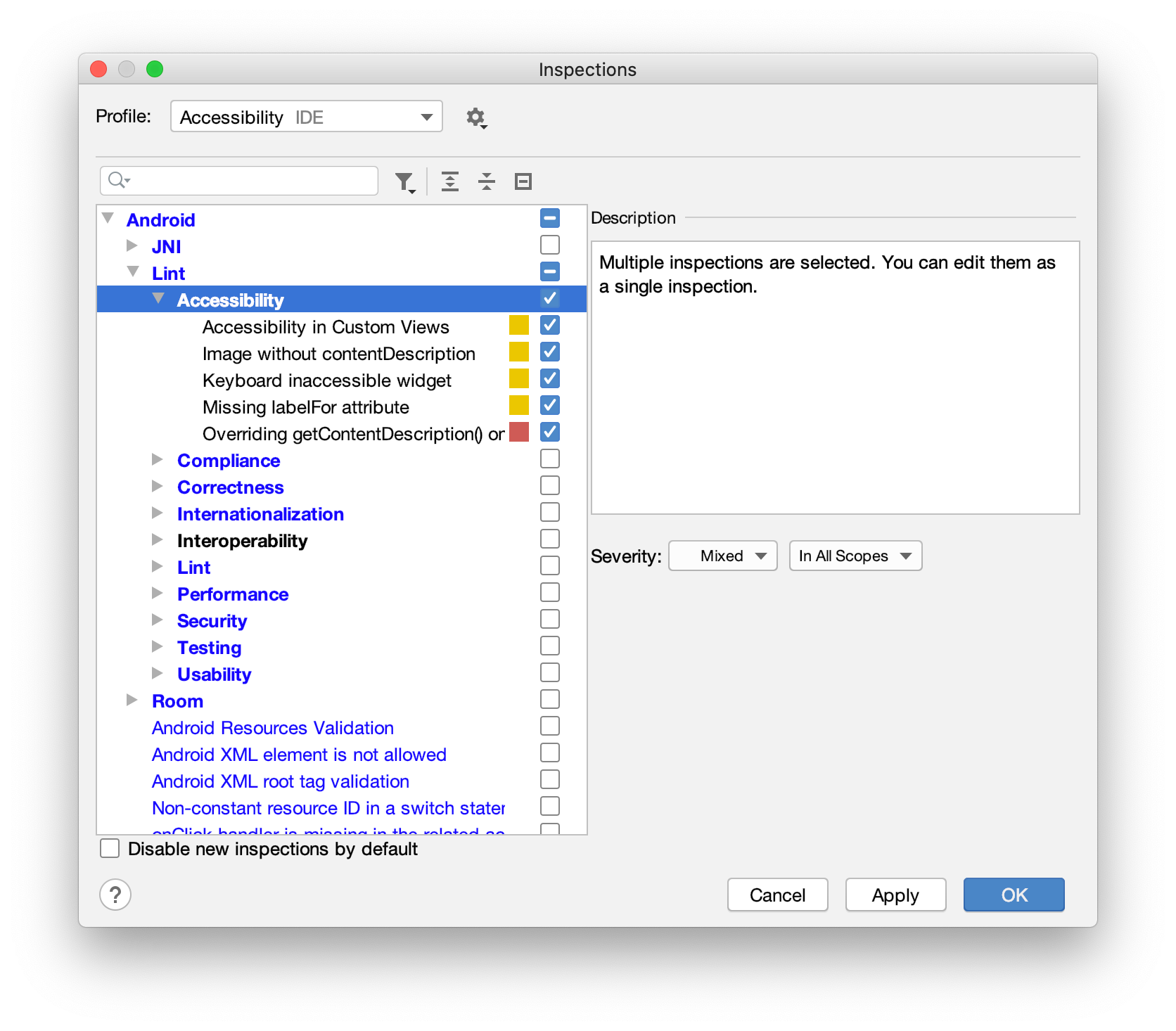Uncheck Accessibility in Custom Views inspection
The image size is (1176, 1031).
click(x=550, y=325)
